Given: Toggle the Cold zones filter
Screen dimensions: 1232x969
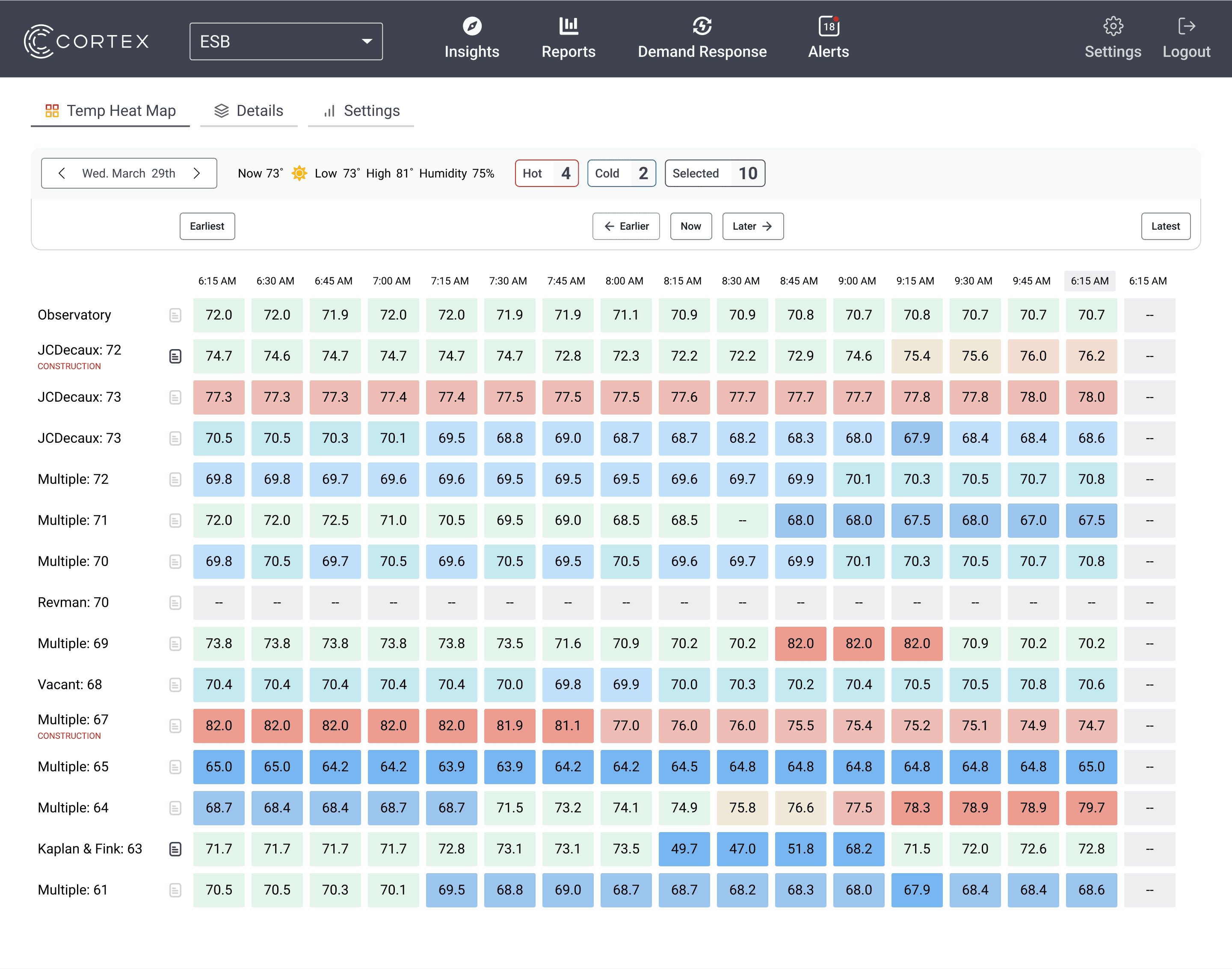Looking at the screenshot, I should pos(621,173).
